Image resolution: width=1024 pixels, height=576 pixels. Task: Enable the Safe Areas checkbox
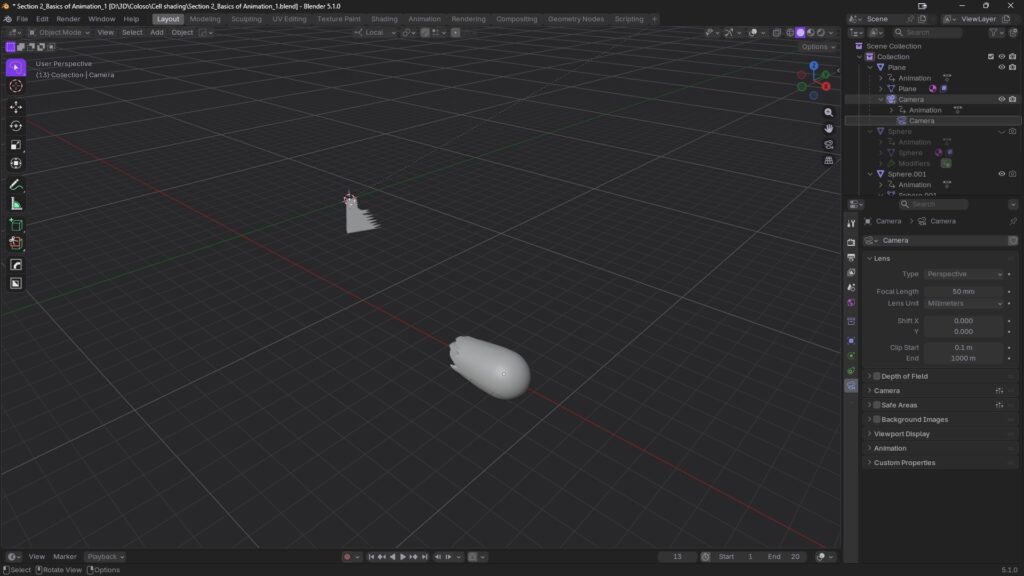tap(877, 405)
